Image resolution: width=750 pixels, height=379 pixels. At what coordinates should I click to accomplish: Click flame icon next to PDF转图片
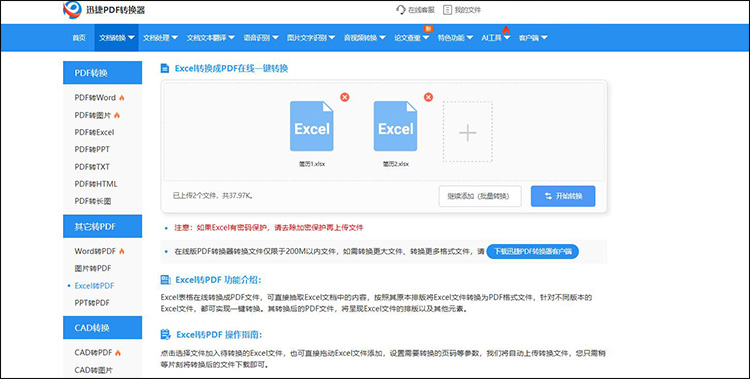pyautogui.click(x=117, y=115)
